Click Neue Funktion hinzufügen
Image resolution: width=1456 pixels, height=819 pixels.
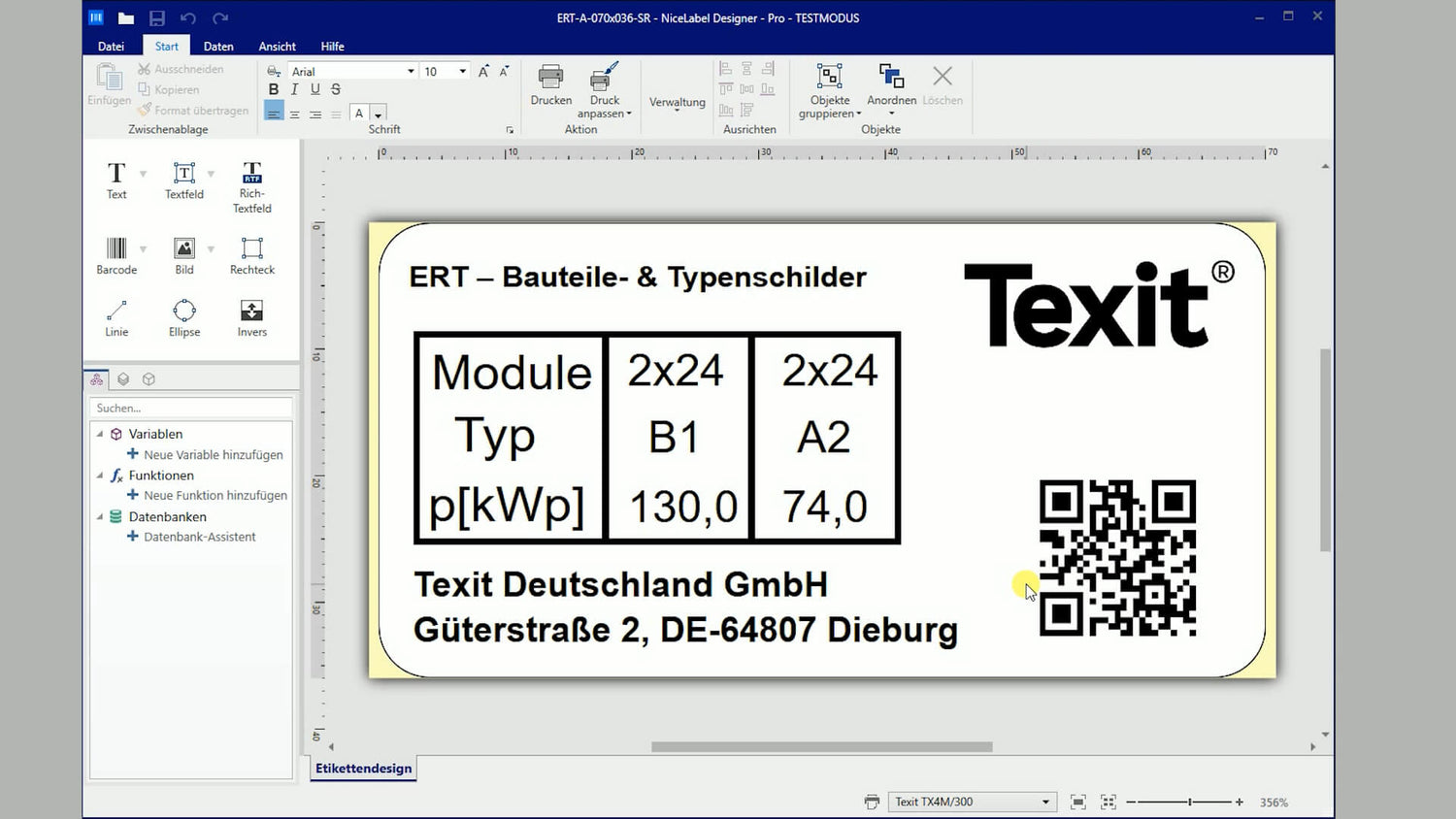click(207, 495)
